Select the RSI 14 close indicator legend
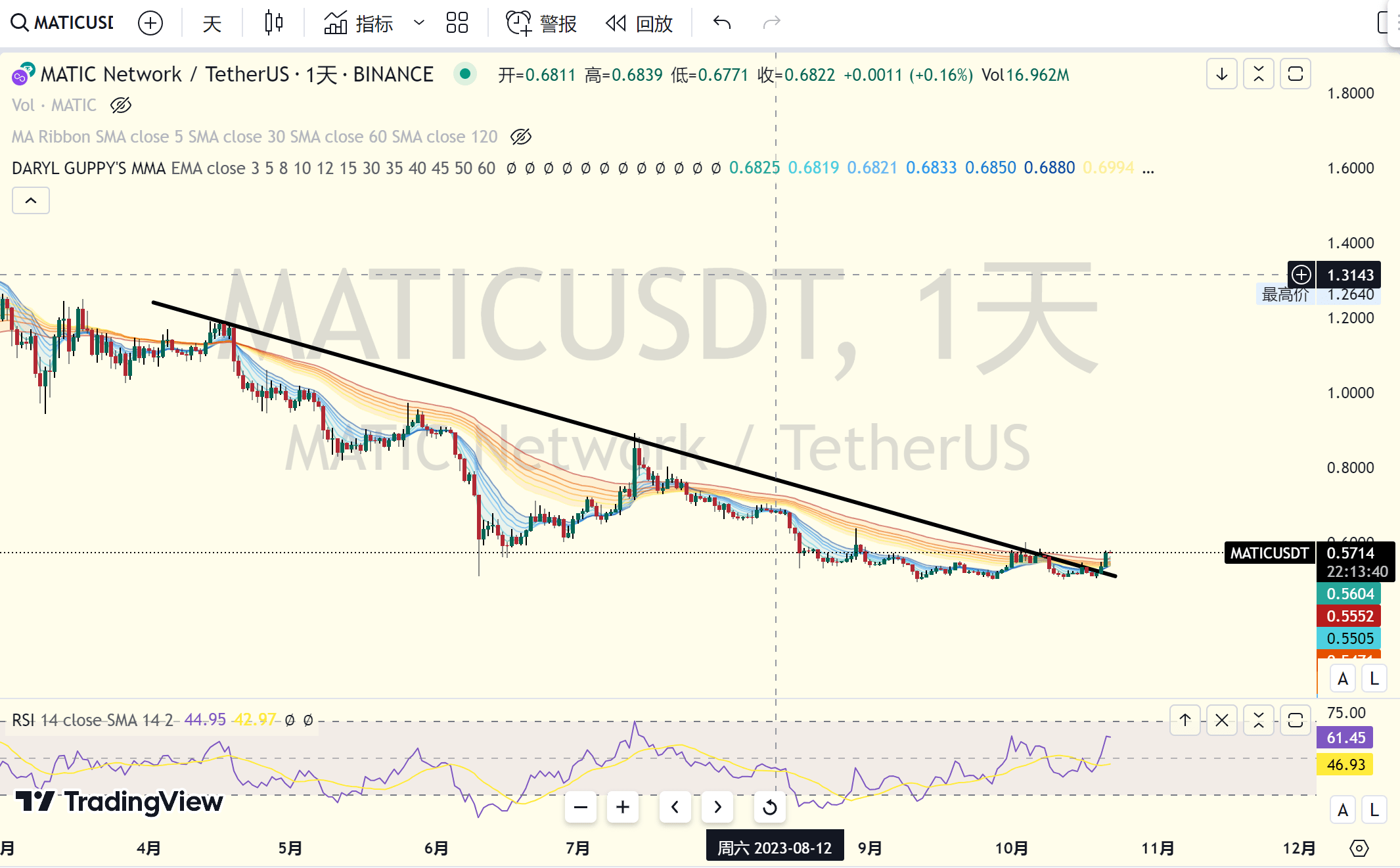Viewport: 1400px width, 868px height. (93, 720)
